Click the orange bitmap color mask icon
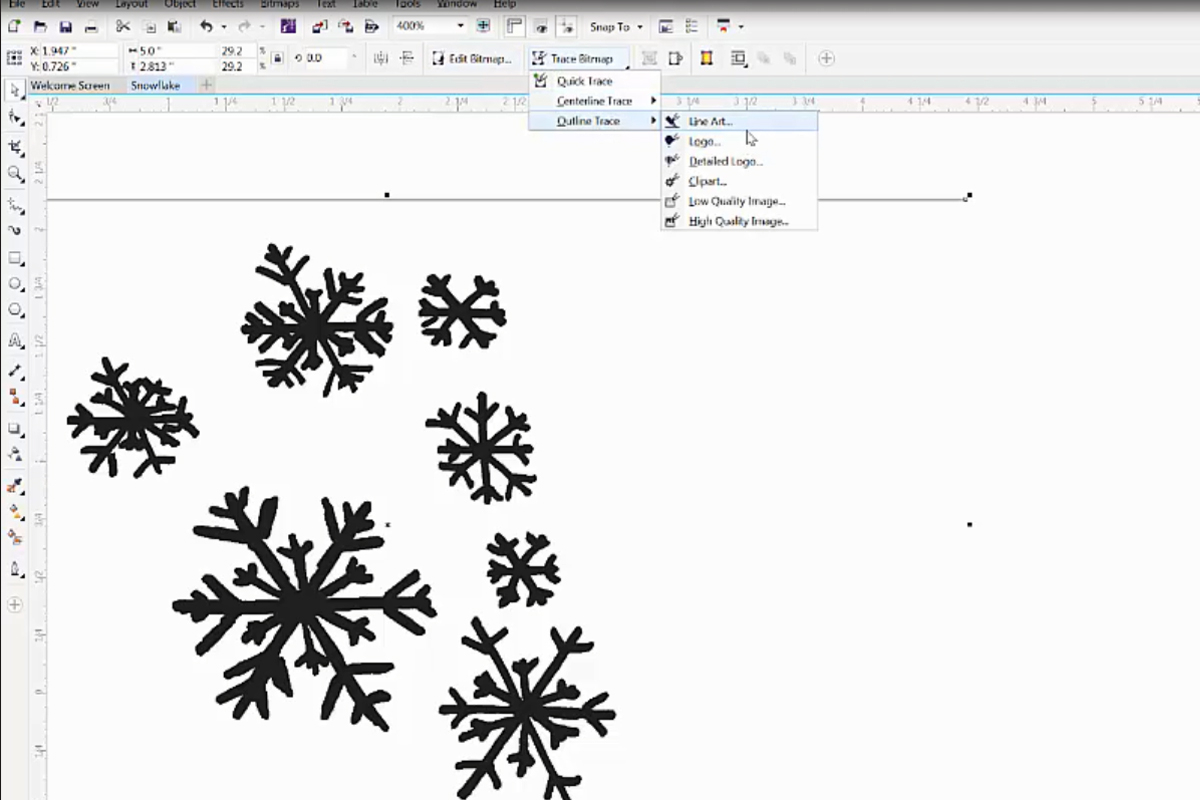1200x800 pixels. point(707,59)
